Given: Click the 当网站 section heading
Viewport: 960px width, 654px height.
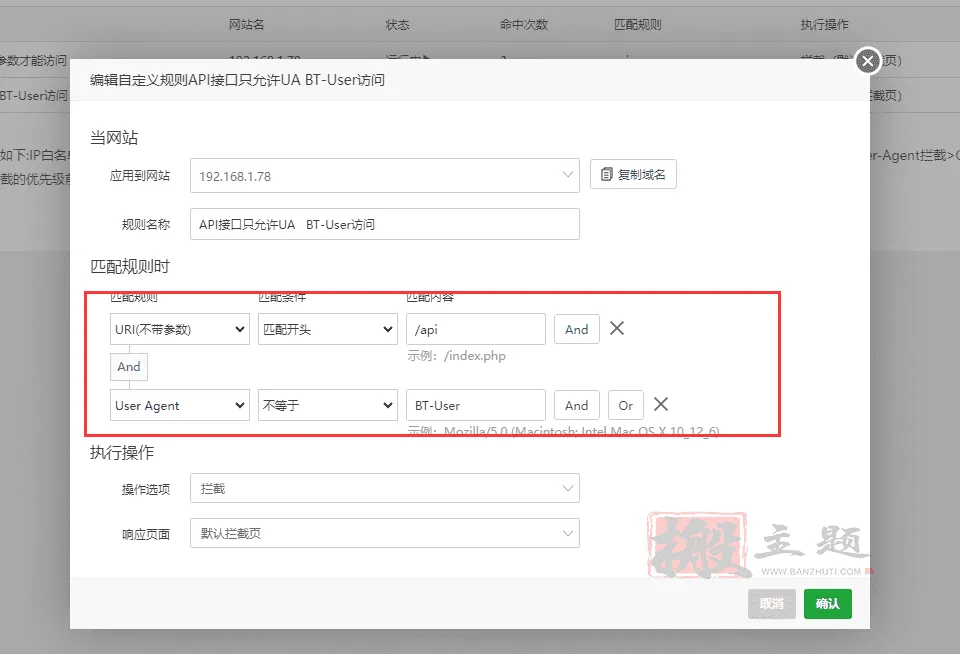Looking at the screenshot, I should coord(114,138).
